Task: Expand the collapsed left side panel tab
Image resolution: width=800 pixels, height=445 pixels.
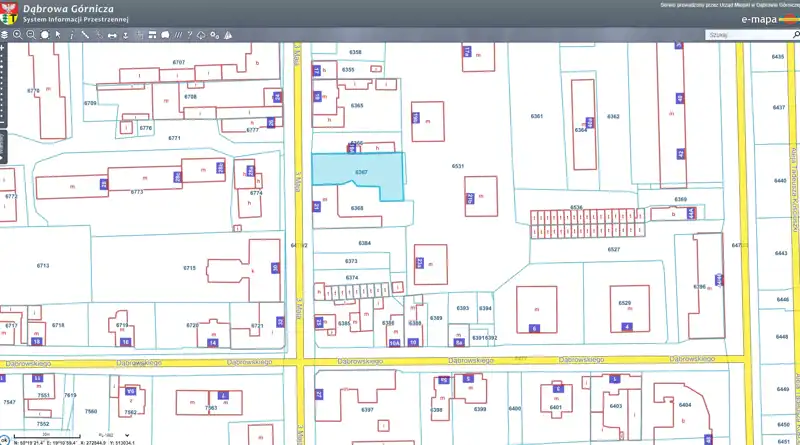Action: [x=3, y=148]
